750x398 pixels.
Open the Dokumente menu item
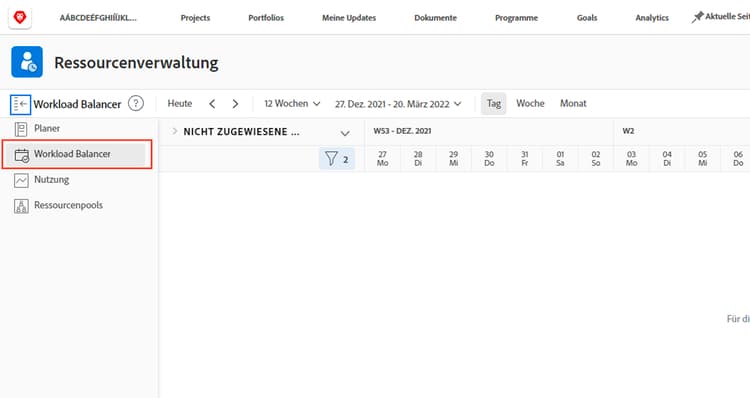[435, 18]
